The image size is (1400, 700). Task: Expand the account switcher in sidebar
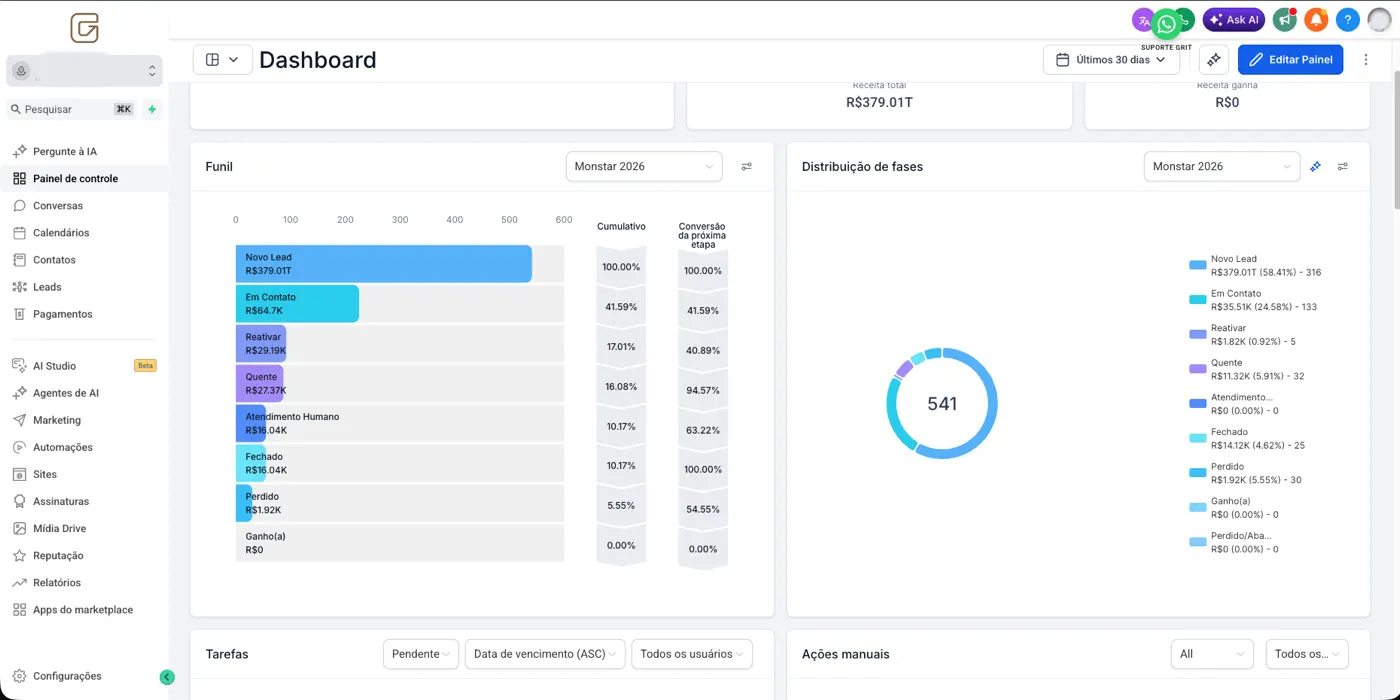84,71
